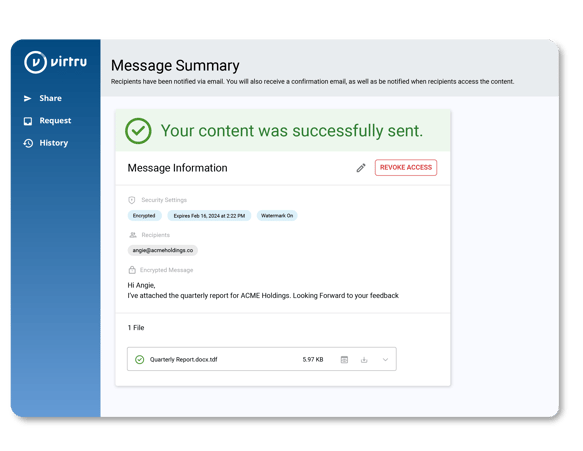This screenshot has height=451, width=583.
Task: Click the Encrypted Message label
Action: 167,270
